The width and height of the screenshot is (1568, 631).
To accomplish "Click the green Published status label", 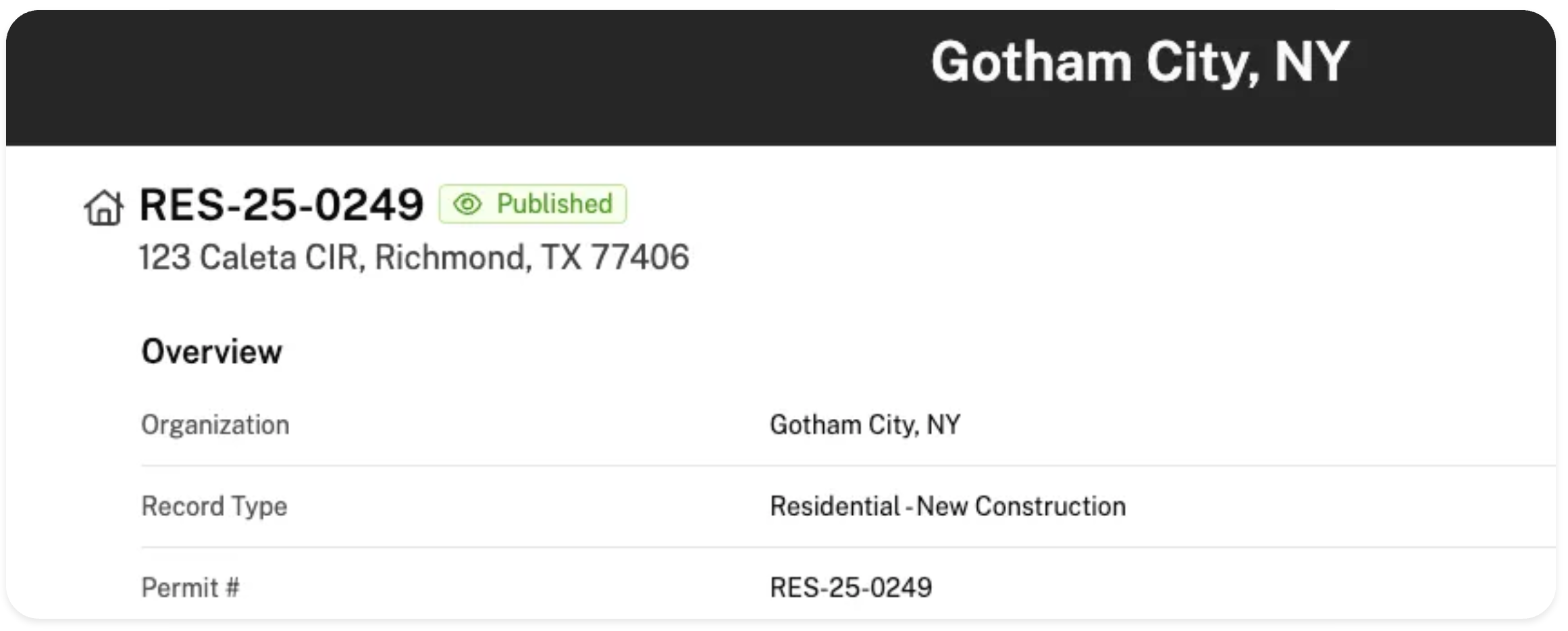I will 554,204.
